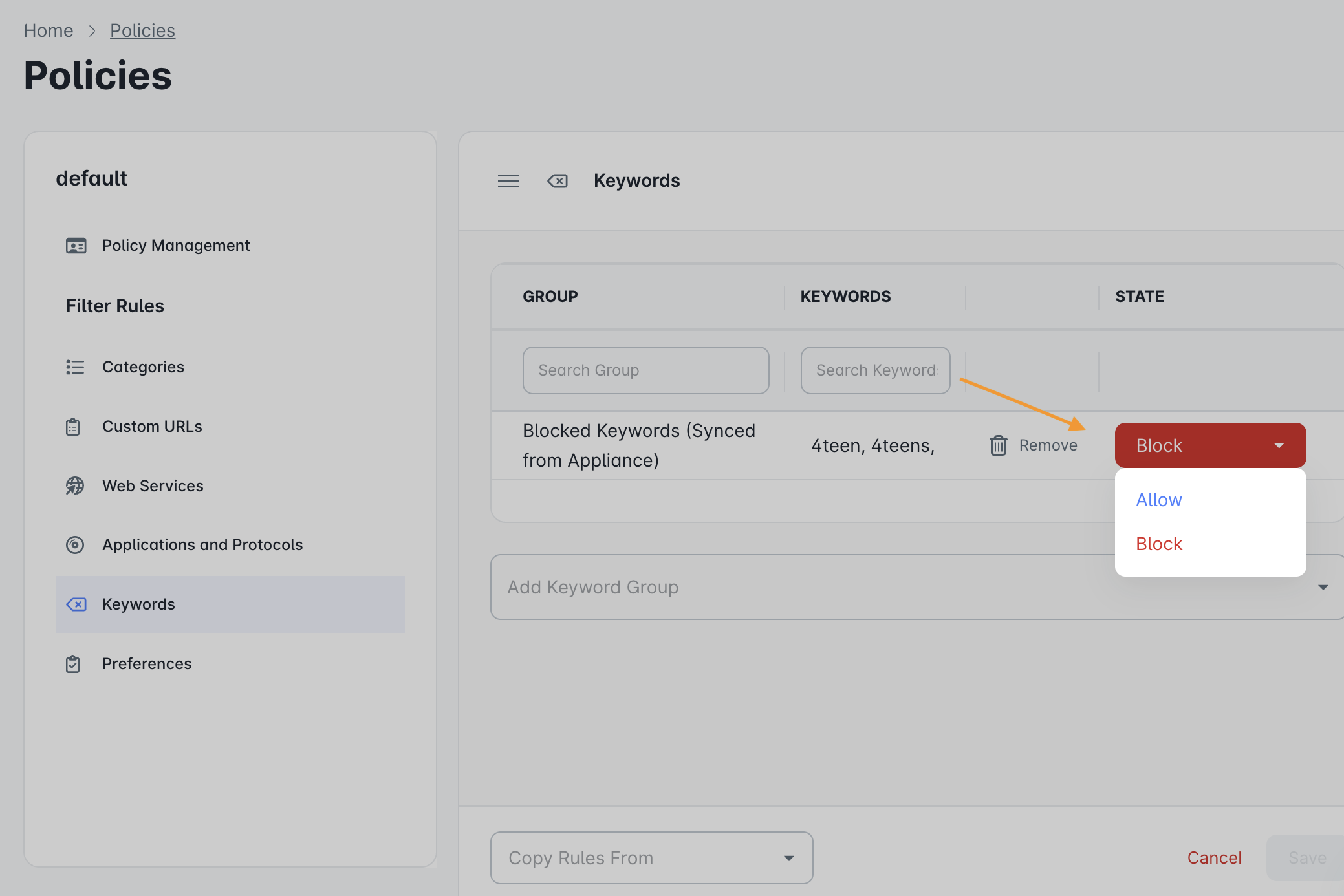Screen dimensions: 1344x896
Task: Select Allow in the state menu
Action: tap(1159, 500)
